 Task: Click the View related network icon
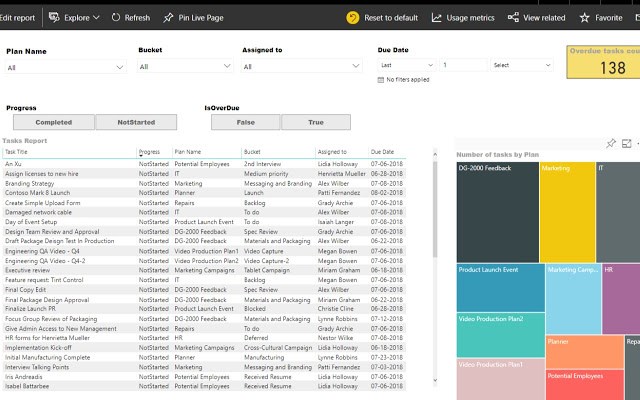coord(513,18)
